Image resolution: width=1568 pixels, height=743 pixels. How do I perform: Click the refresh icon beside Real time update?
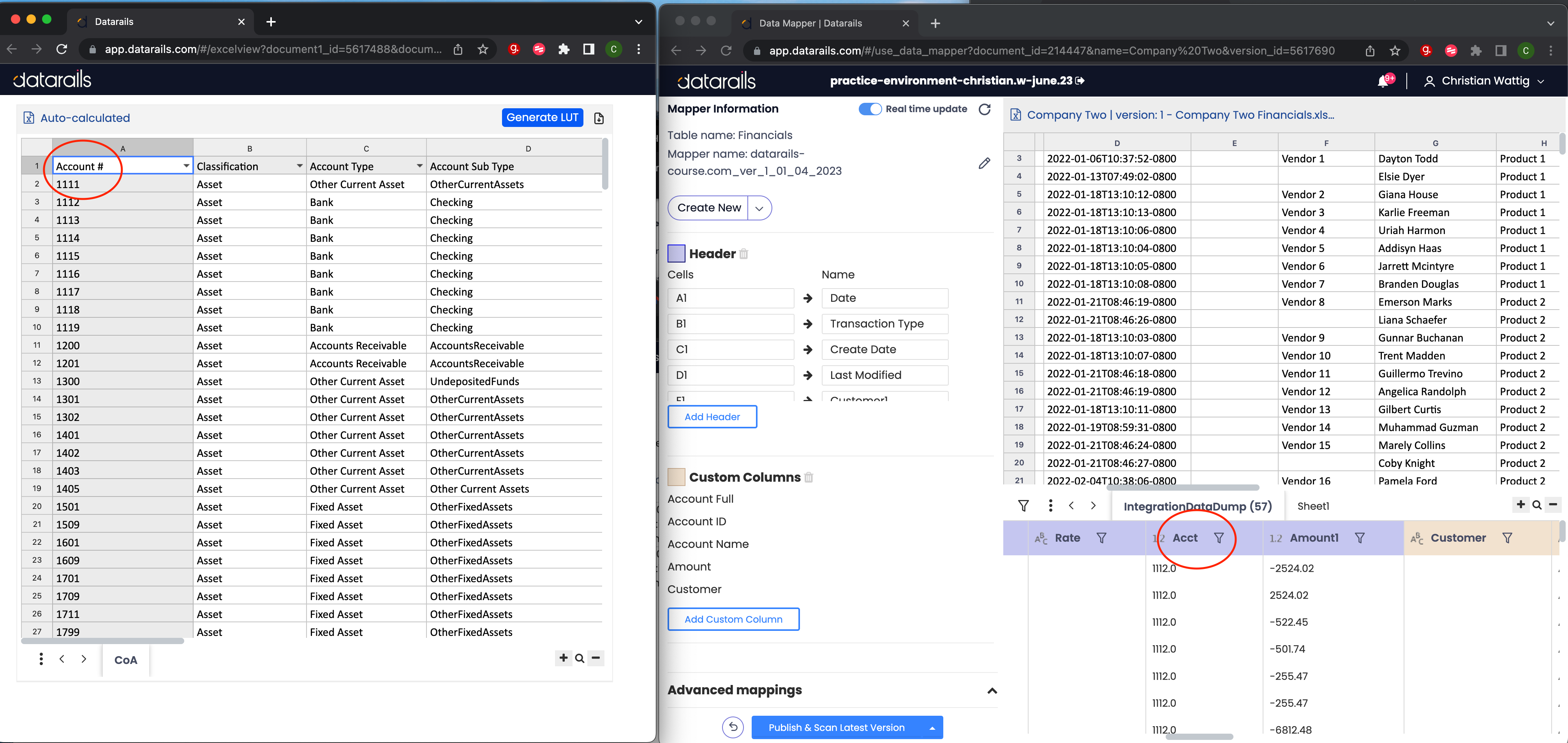[984, 109]
